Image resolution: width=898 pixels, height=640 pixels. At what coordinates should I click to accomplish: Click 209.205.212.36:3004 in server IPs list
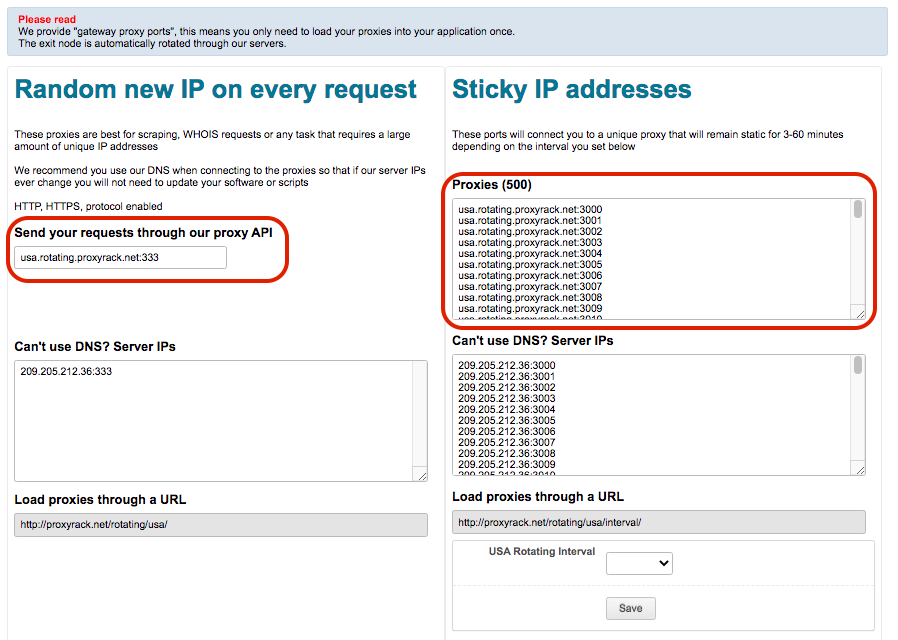(507, 409)
